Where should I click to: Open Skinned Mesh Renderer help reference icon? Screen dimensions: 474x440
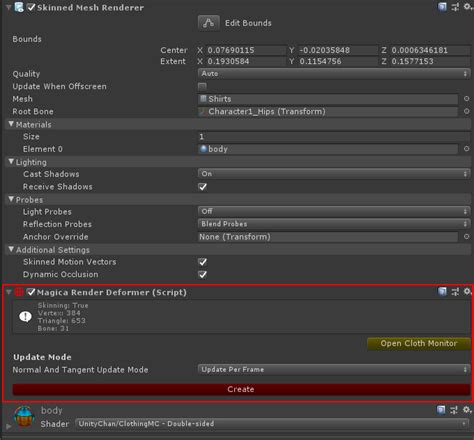pos(442,7)
